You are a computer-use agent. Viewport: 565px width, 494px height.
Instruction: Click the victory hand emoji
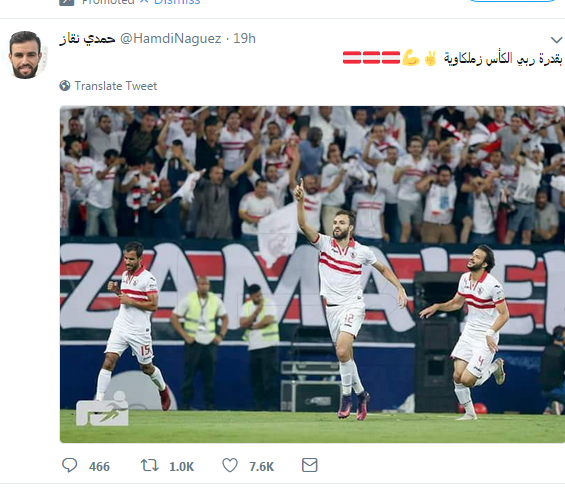431,58
